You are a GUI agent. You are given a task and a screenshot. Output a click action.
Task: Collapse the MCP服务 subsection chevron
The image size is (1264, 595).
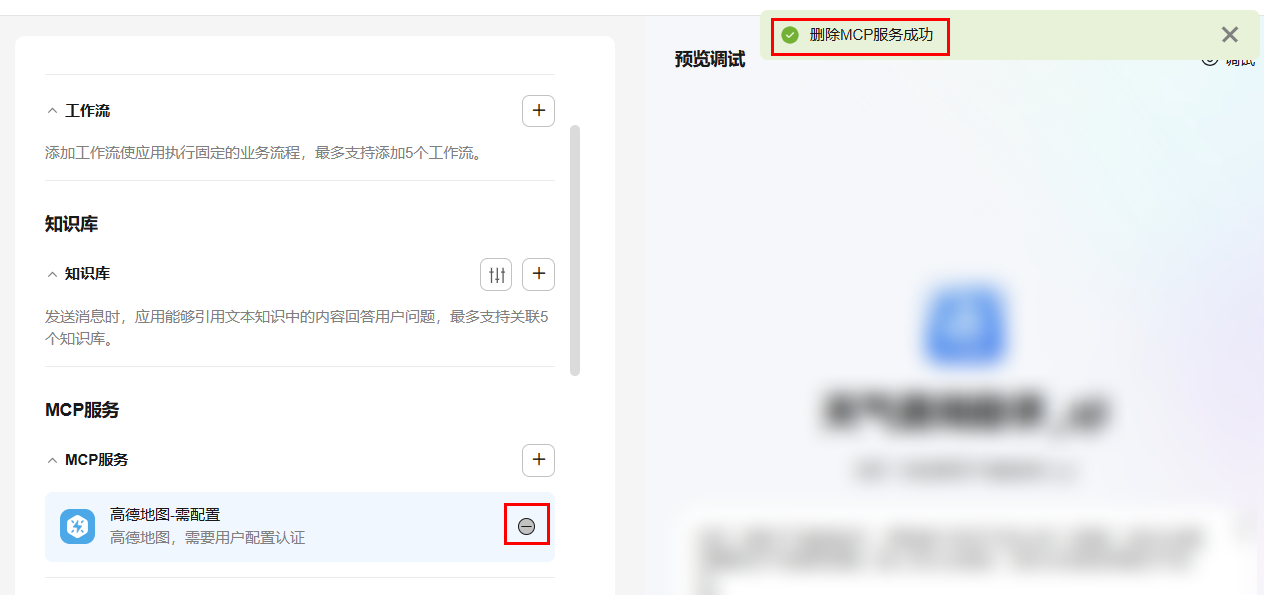(x=52, y=460)
